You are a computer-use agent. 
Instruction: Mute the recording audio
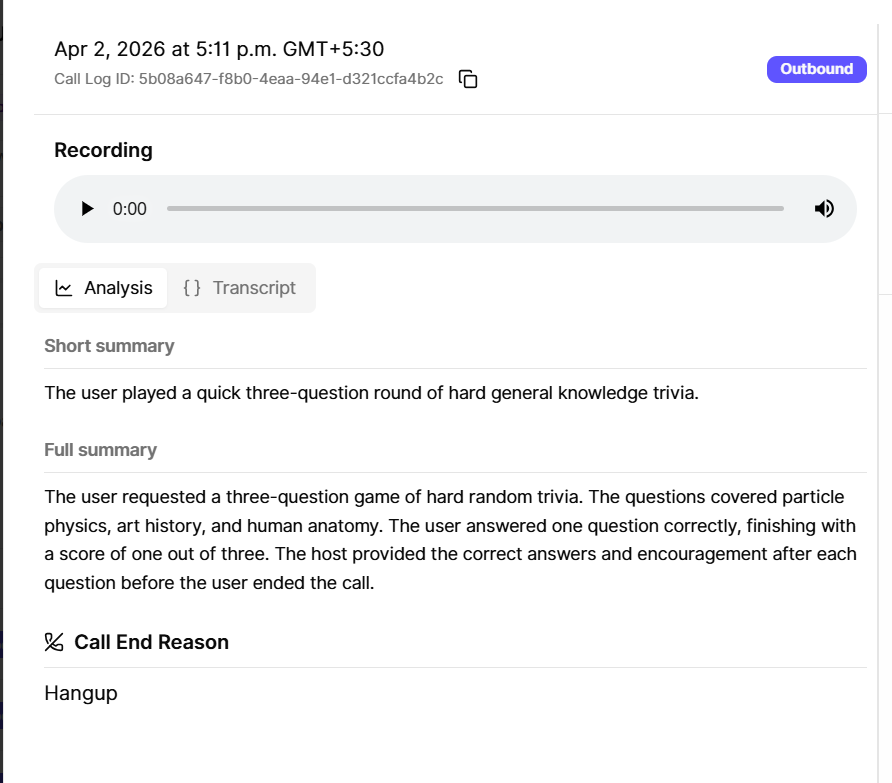tap(824, 209)
